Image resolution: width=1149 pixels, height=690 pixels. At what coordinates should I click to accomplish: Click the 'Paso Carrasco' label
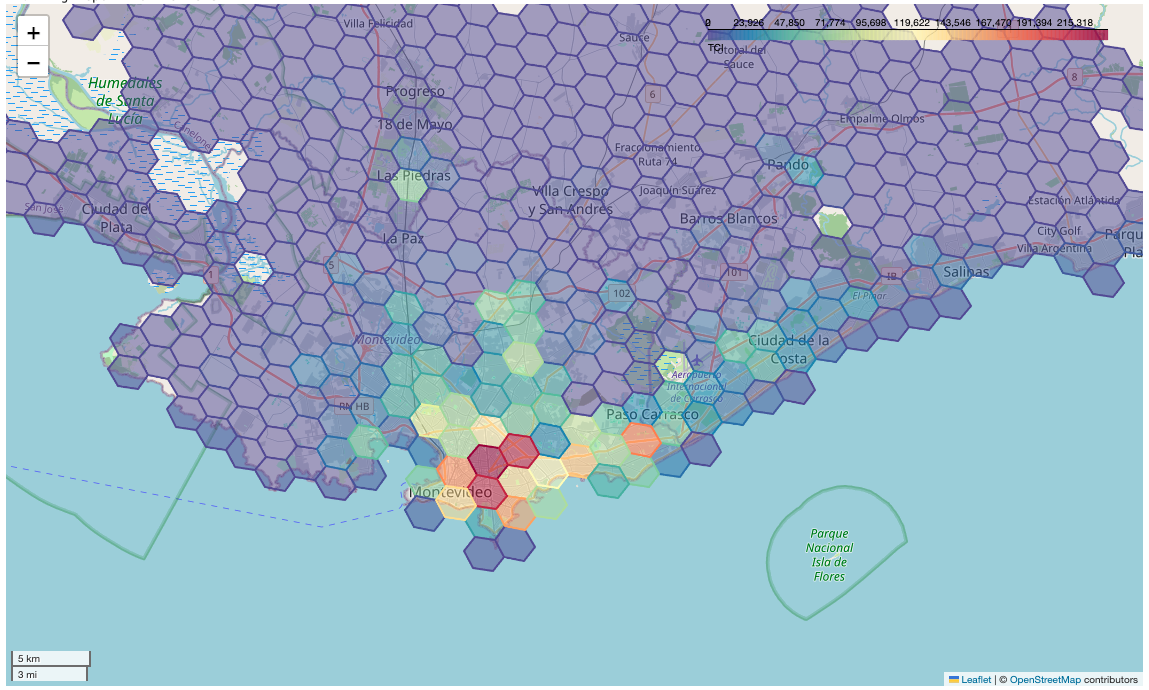tap(652, 414)
